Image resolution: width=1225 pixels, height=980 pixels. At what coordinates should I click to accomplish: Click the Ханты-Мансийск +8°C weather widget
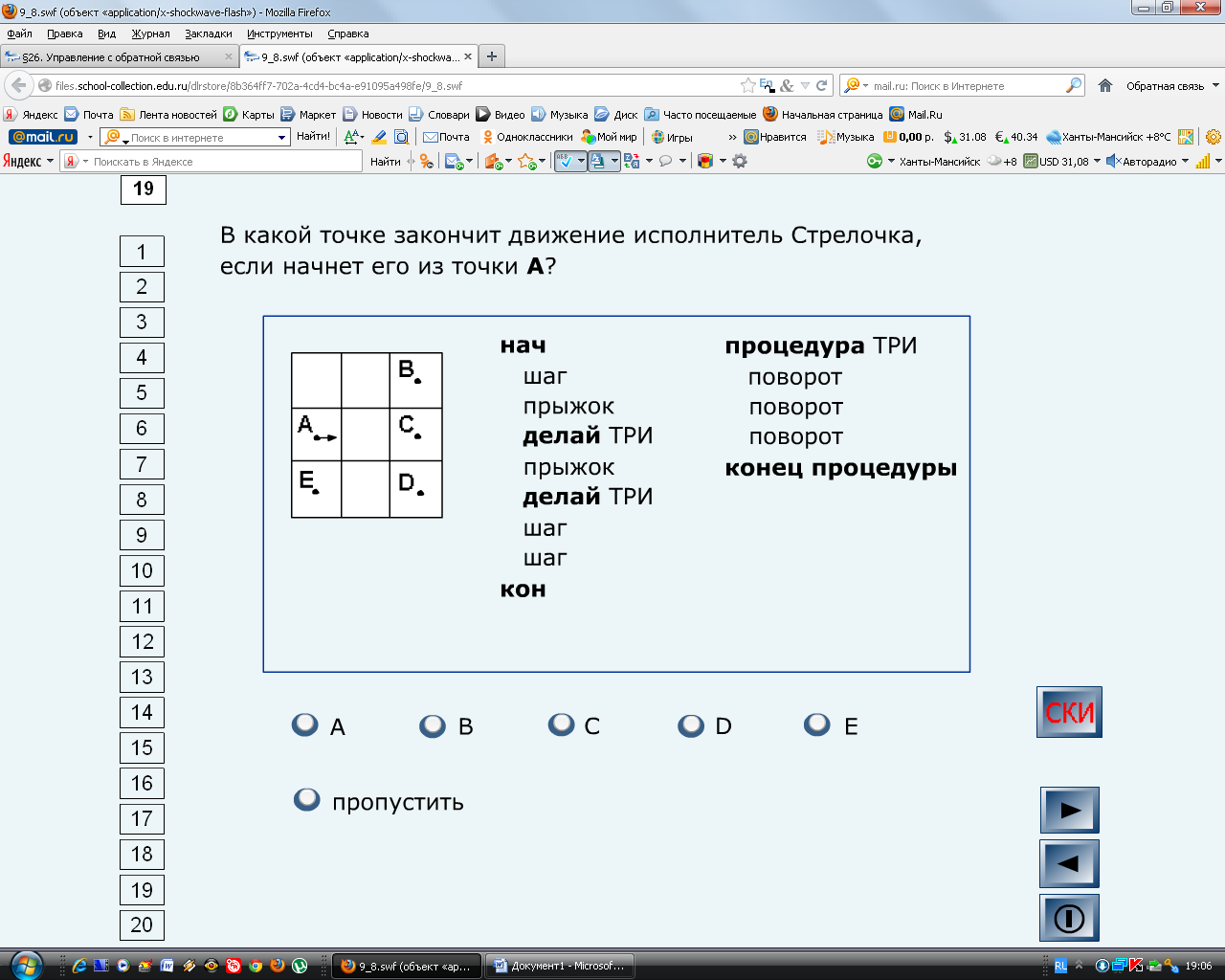(x=1109, y=137)
